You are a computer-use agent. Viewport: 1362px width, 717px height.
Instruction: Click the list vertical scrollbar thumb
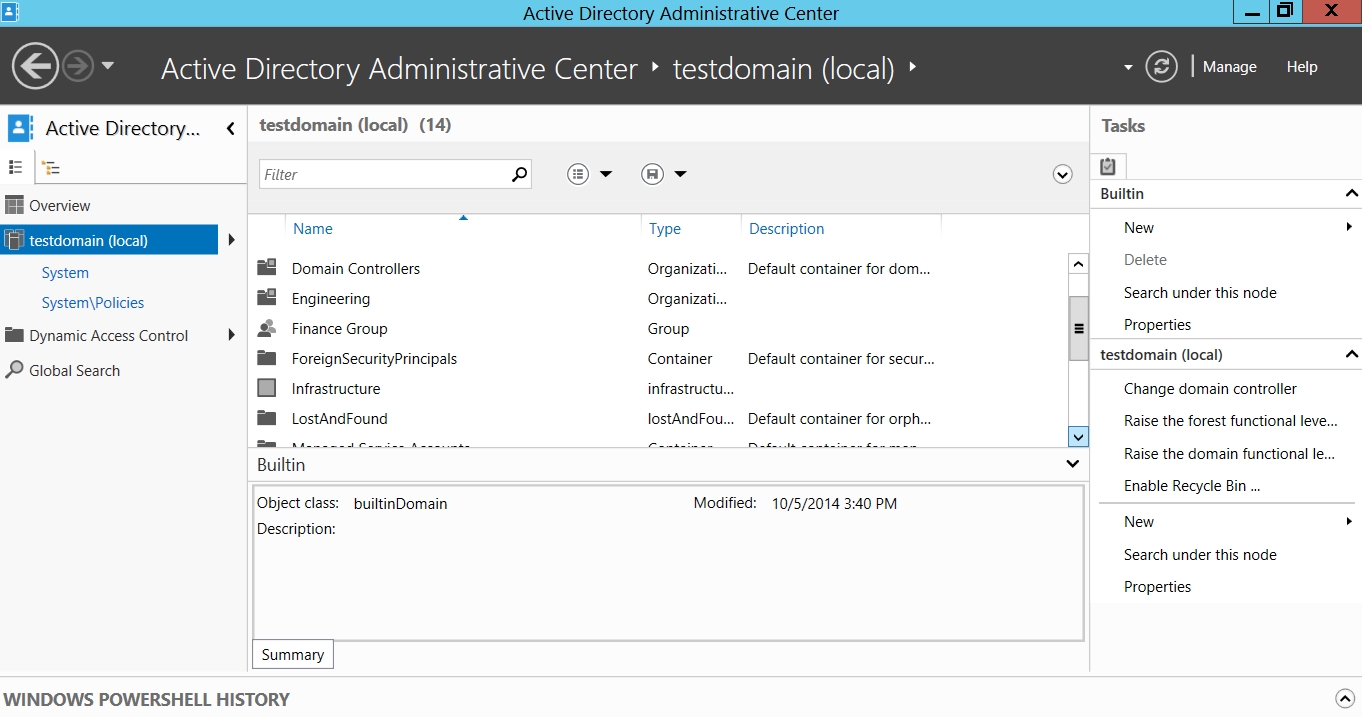(x=1078, y=328)
